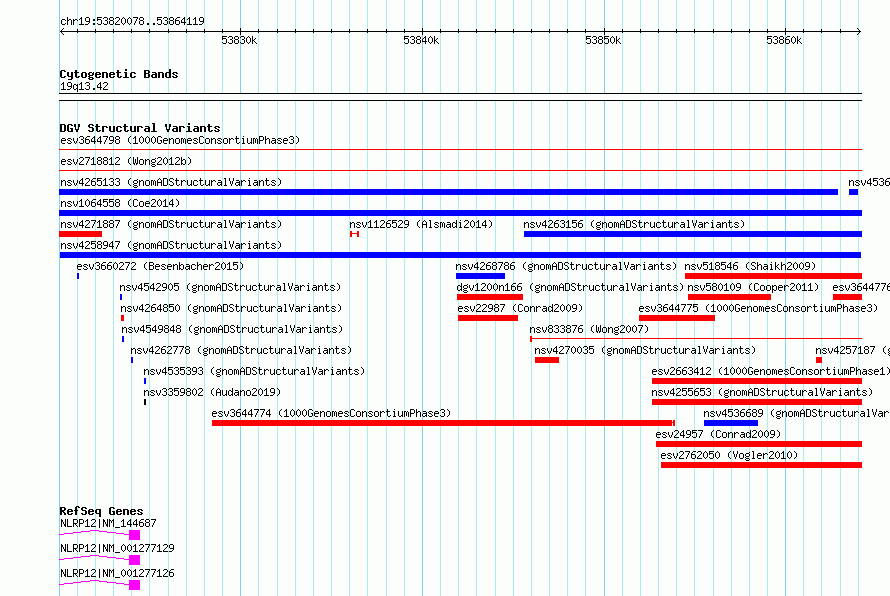
Task: Click the 19q13.42 band label
Action: (84, 86)
